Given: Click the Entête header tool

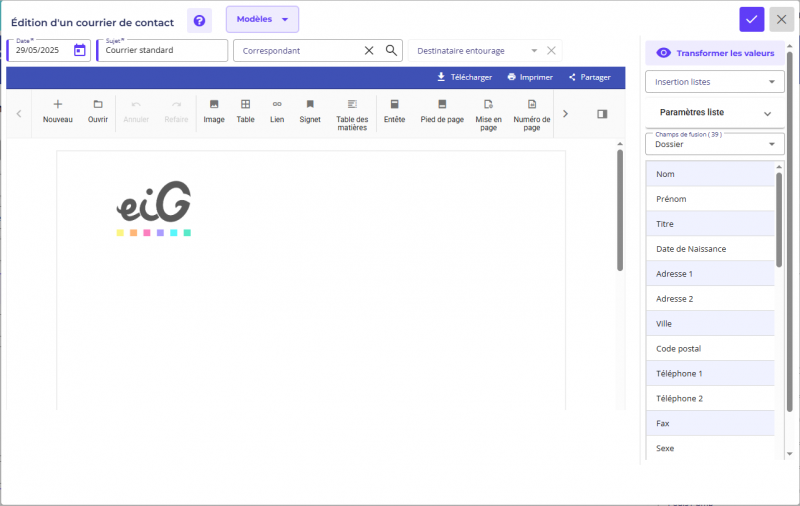Looking at the screenshot, I should click(x=394, y=111).
